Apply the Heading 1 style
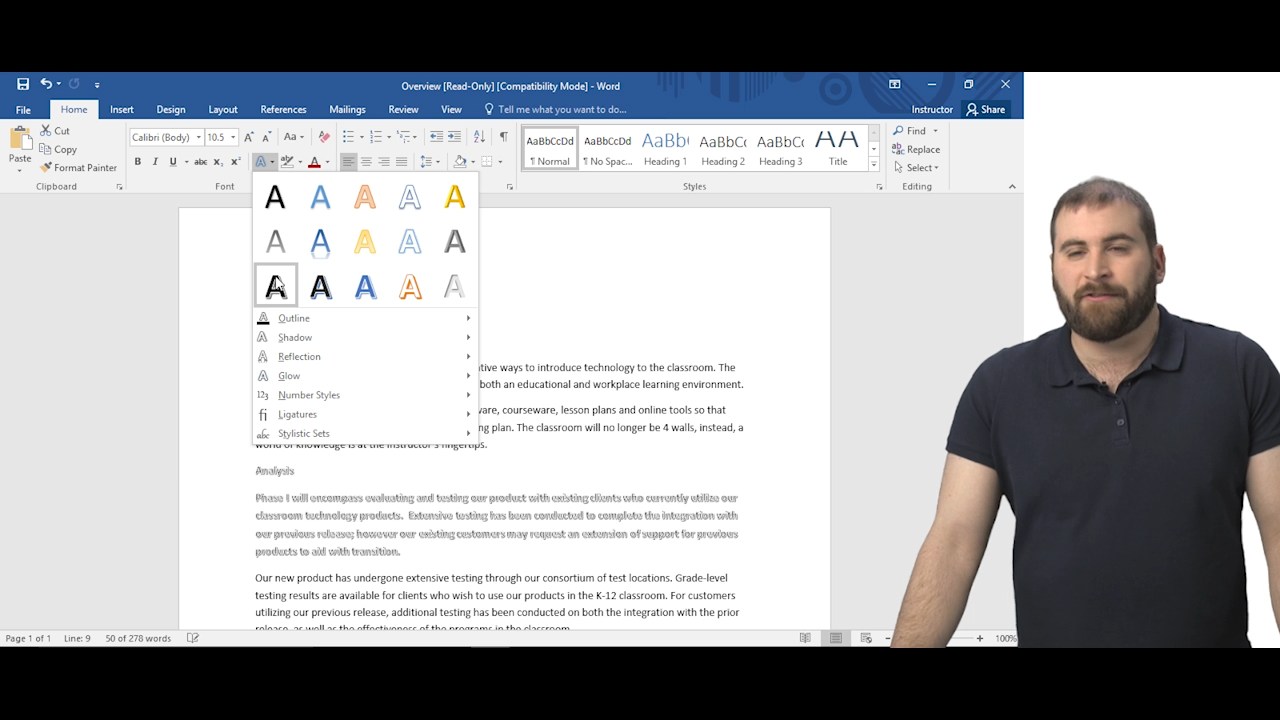The height and width of the screenshot is (720, 1280). click(665, 149)
